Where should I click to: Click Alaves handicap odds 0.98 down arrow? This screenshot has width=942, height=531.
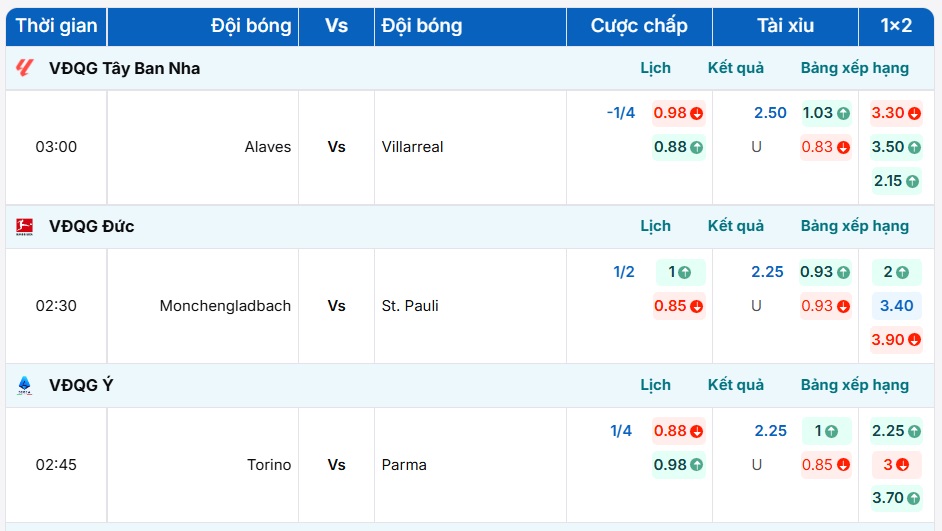click(x=696, y=113)
